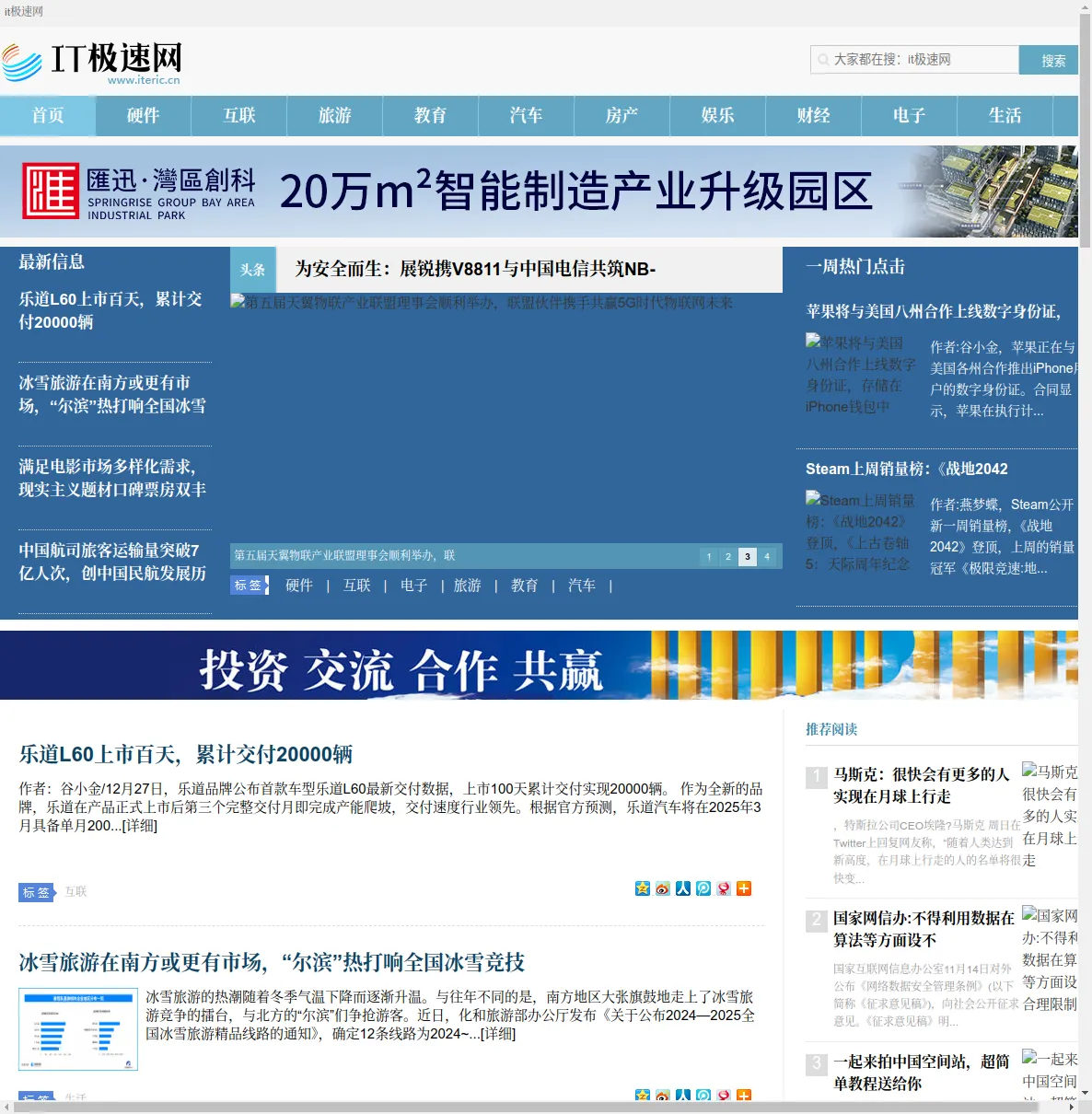
Task: Go to the 教育 navigation tab
Action: tap(431, 115)
